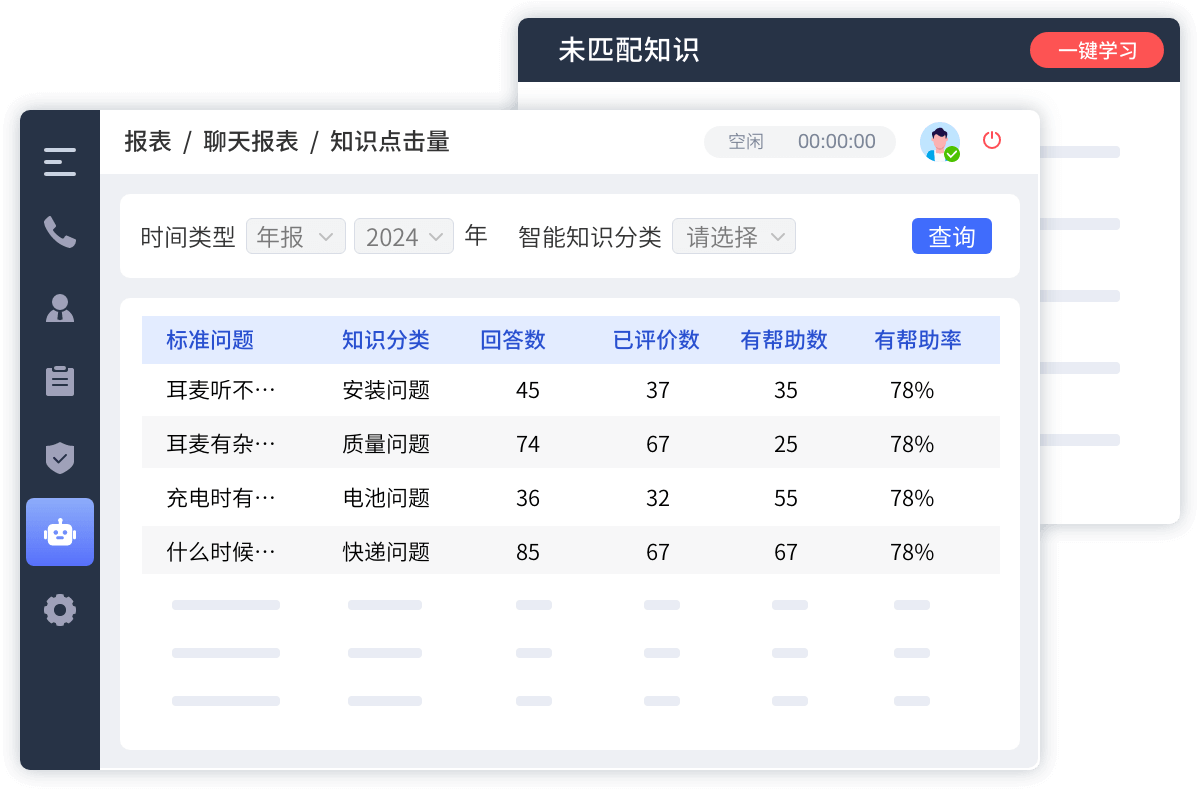Click the 电池问题 category cell
The height and width of the screenshot is (800, 1200).
point(386,498)
